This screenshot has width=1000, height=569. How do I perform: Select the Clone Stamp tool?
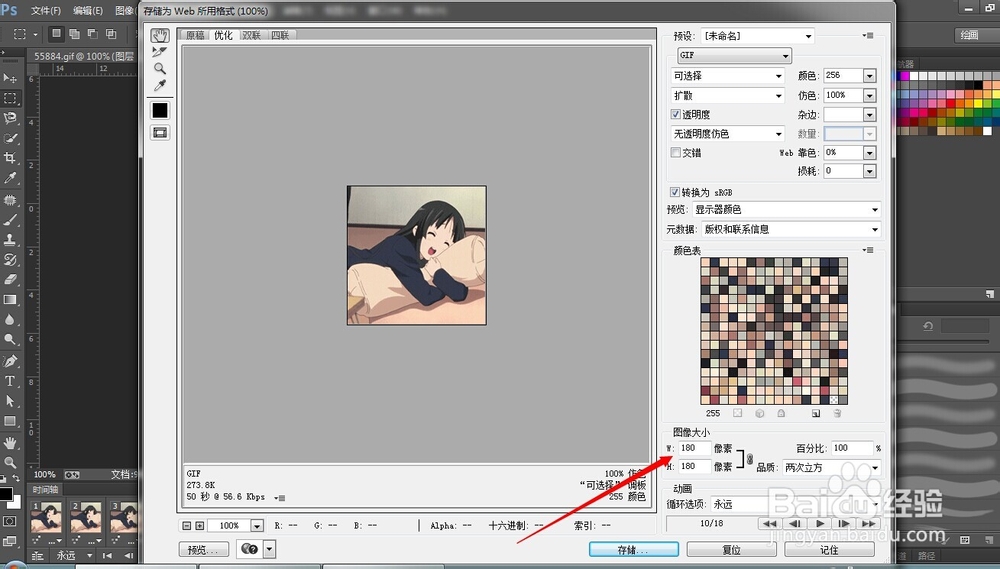click(x=10, y=240)
